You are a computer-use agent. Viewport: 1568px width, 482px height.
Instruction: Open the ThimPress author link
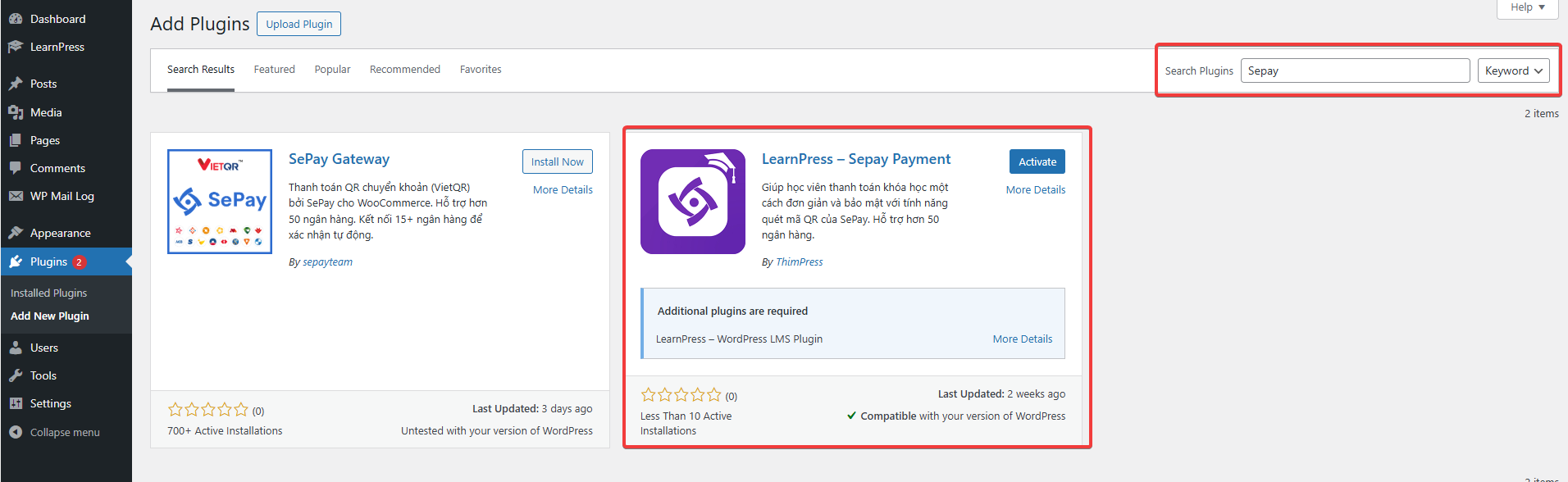(800, 262)
